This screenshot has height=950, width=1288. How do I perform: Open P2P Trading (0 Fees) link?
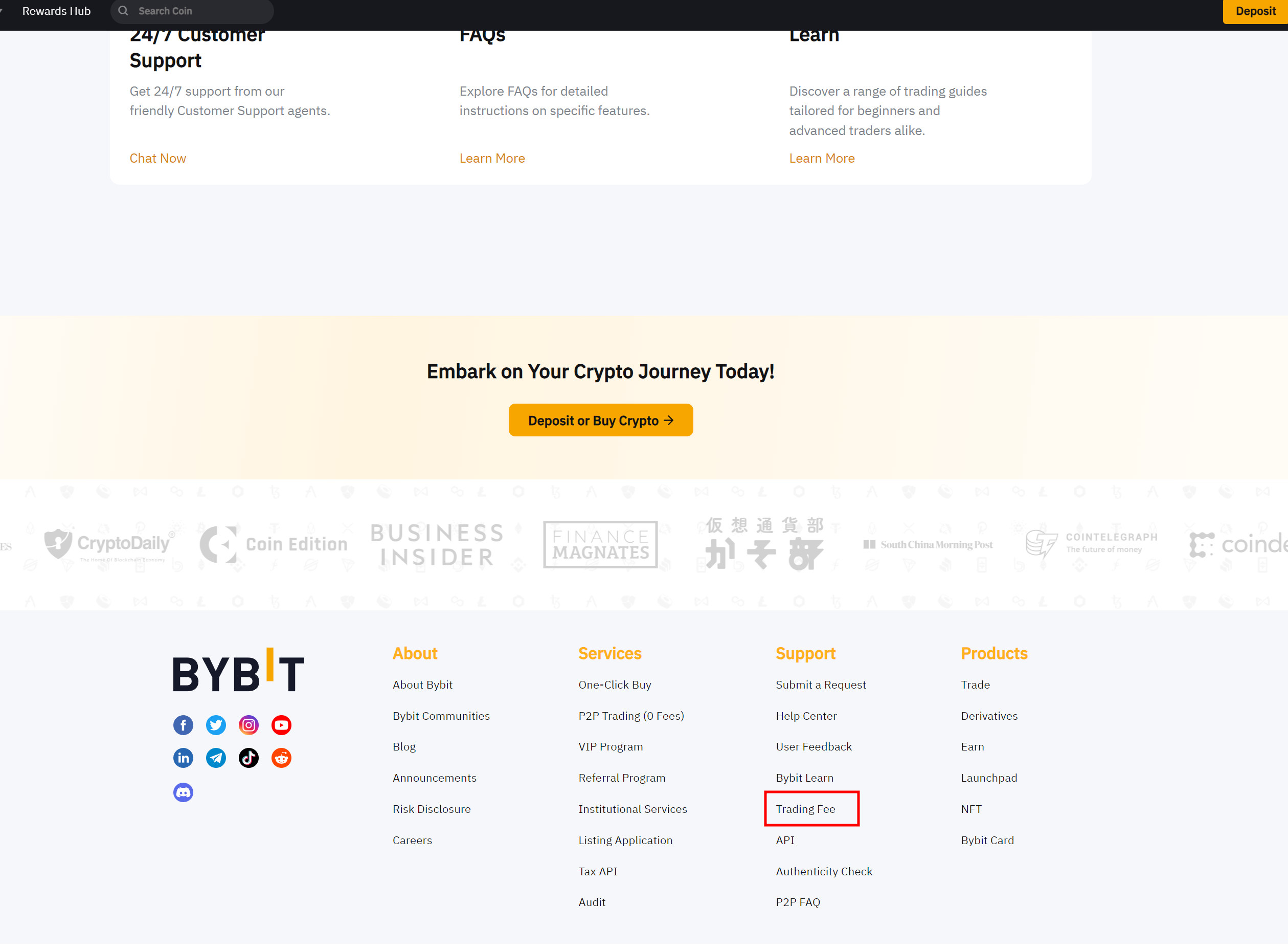tap(630, 716)
